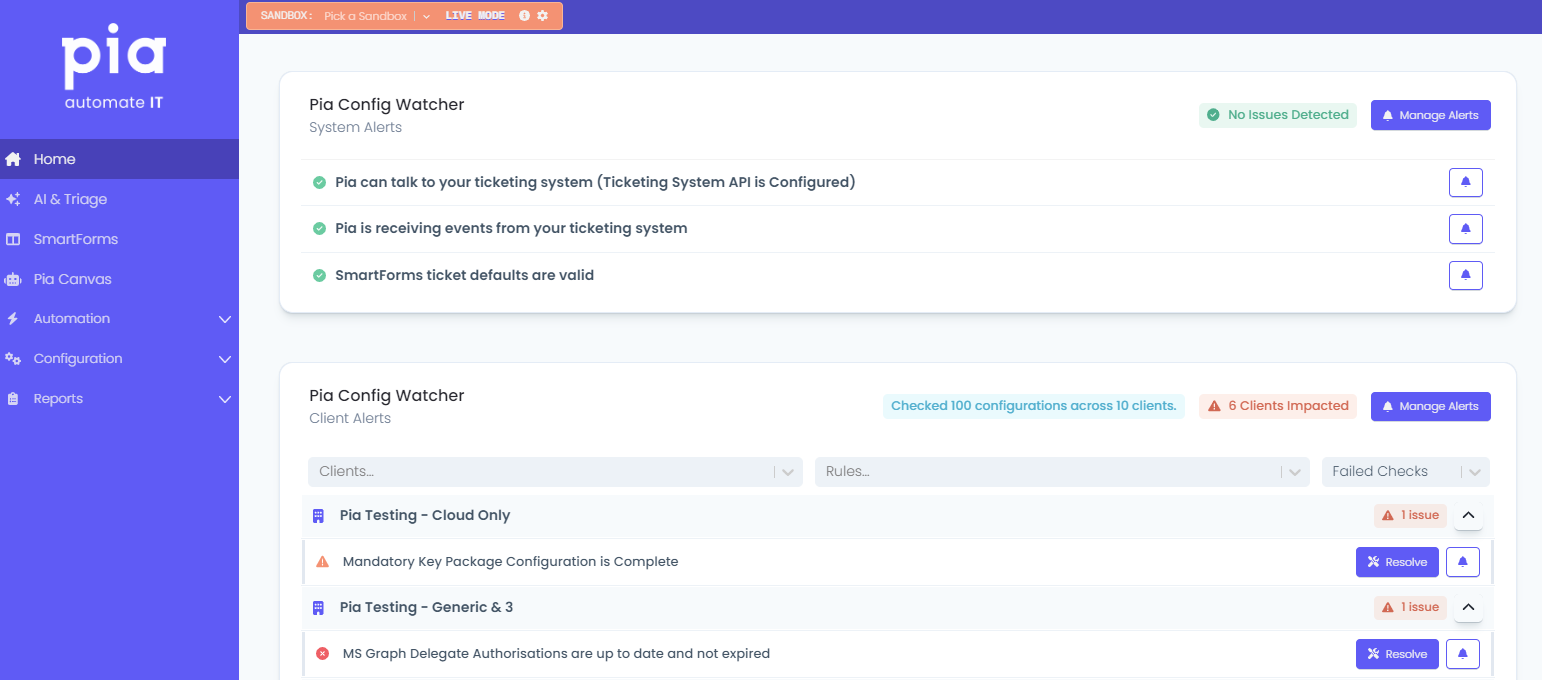Click the LIVE MODE label
The width and height of the screenshot is (1542, 680).
click(475, 16)
